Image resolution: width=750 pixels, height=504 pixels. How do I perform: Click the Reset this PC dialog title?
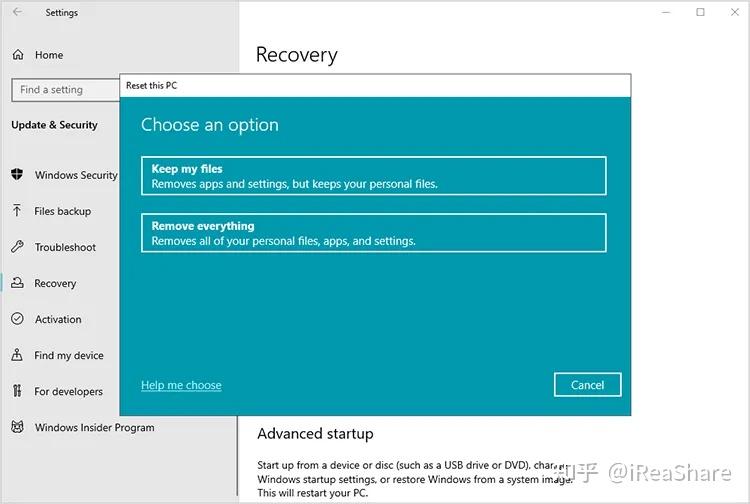click(151, 86)
